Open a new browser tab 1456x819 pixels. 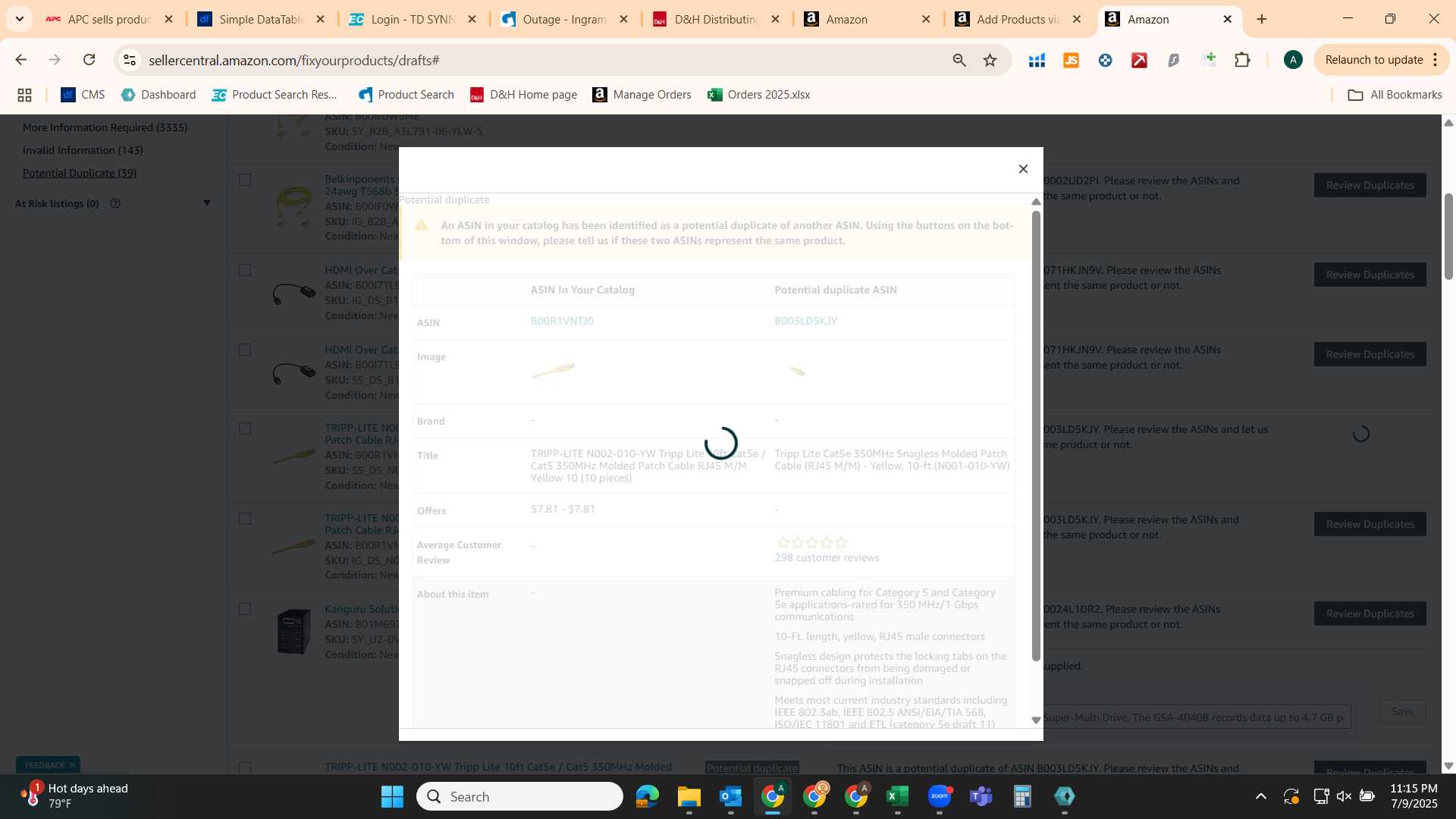[x=1262, y=20]
